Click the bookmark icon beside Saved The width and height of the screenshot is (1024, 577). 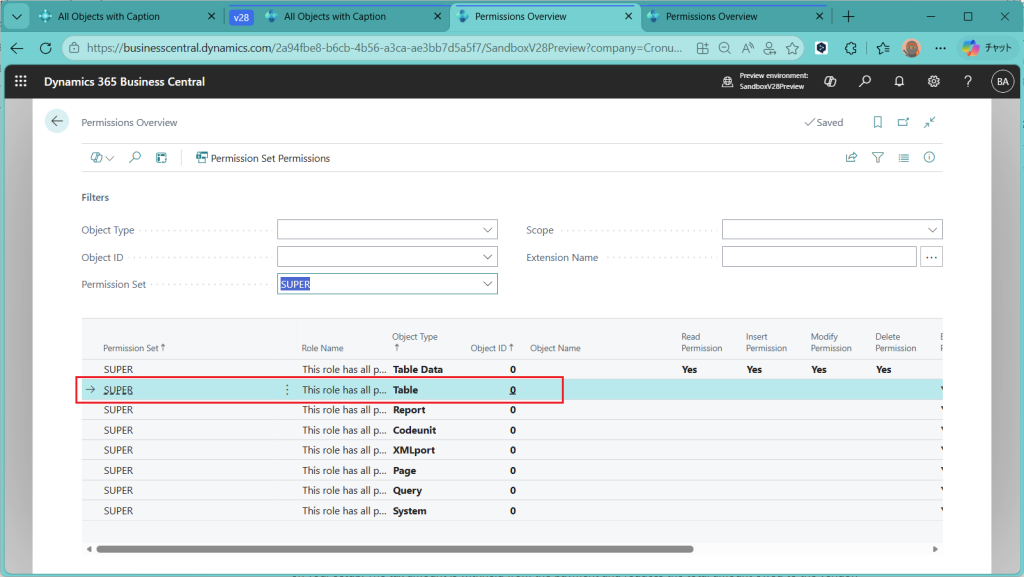(x=877, y=122)
